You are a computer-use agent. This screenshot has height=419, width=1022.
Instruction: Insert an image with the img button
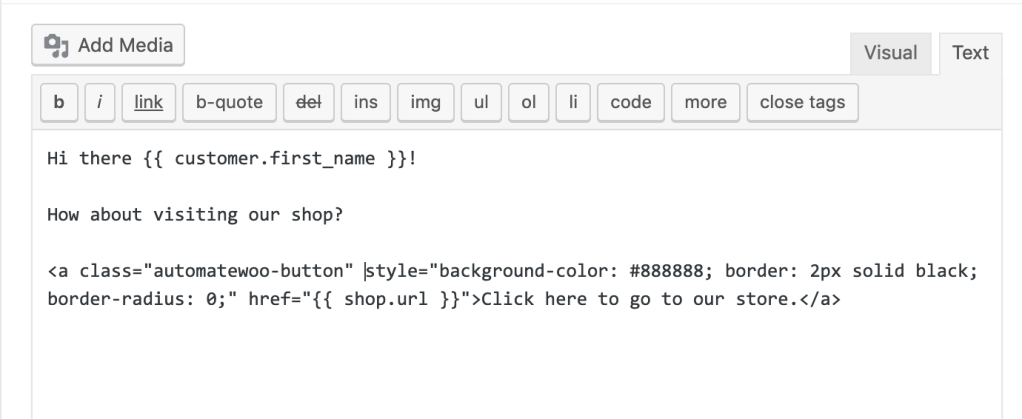click(427, 102)
